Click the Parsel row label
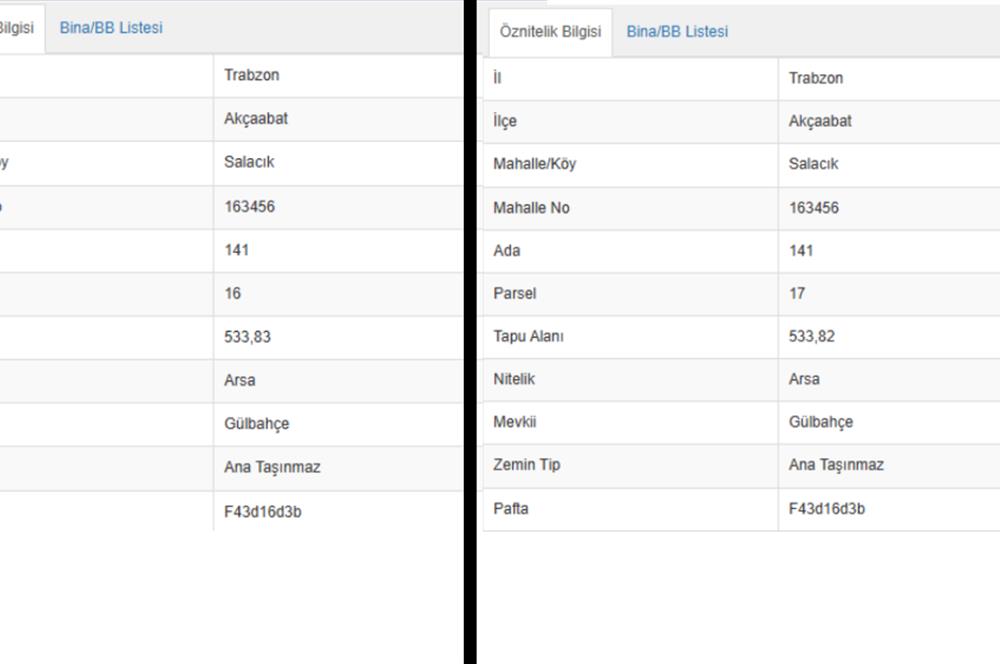Image resolution: width=1000 pixels, height=664 pixels. (515, 294)
